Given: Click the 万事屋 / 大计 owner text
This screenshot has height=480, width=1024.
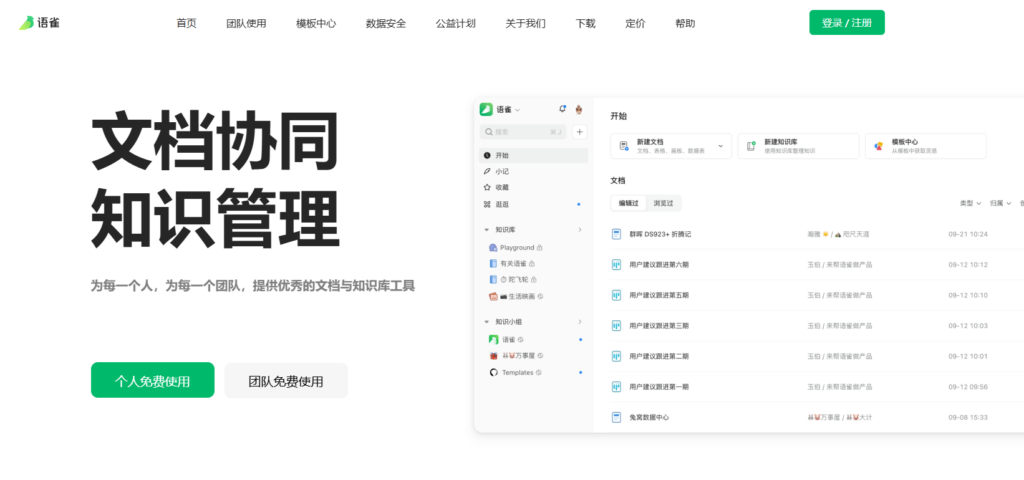Looking at the screenshot, I should (840, 417).
